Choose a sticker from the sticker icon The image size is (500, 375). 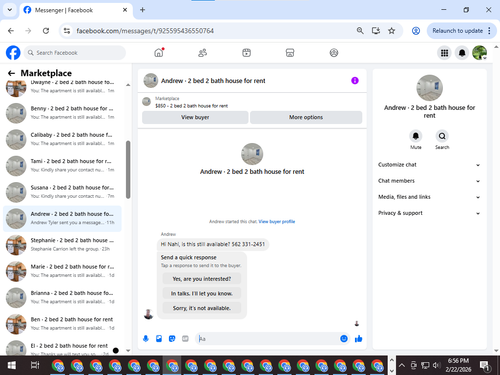point(172,339)
